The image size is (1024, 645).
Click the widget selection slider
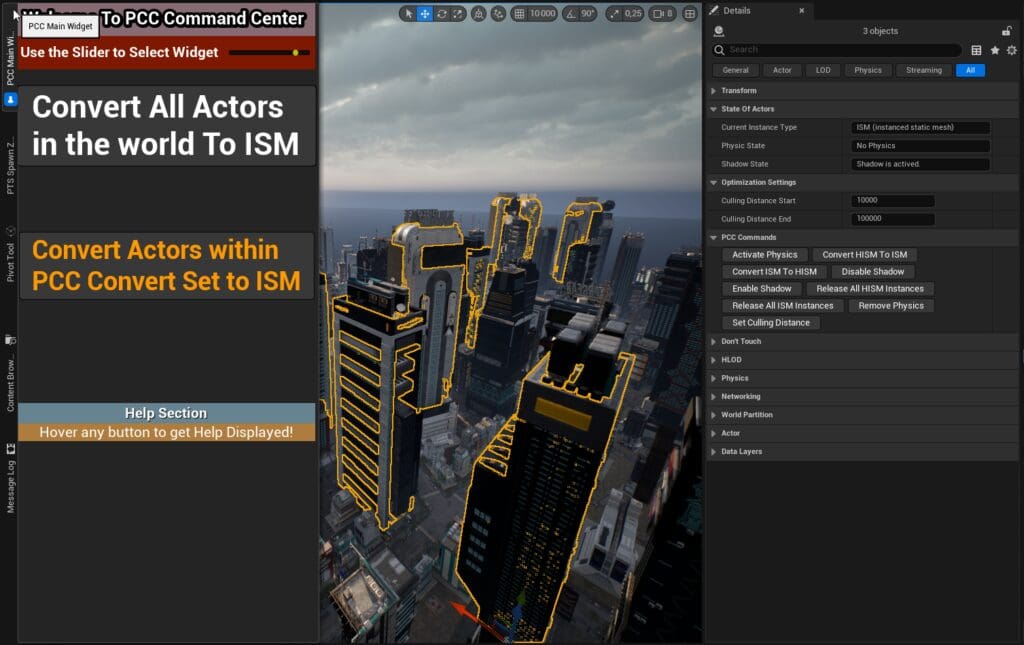coord(269,52)
